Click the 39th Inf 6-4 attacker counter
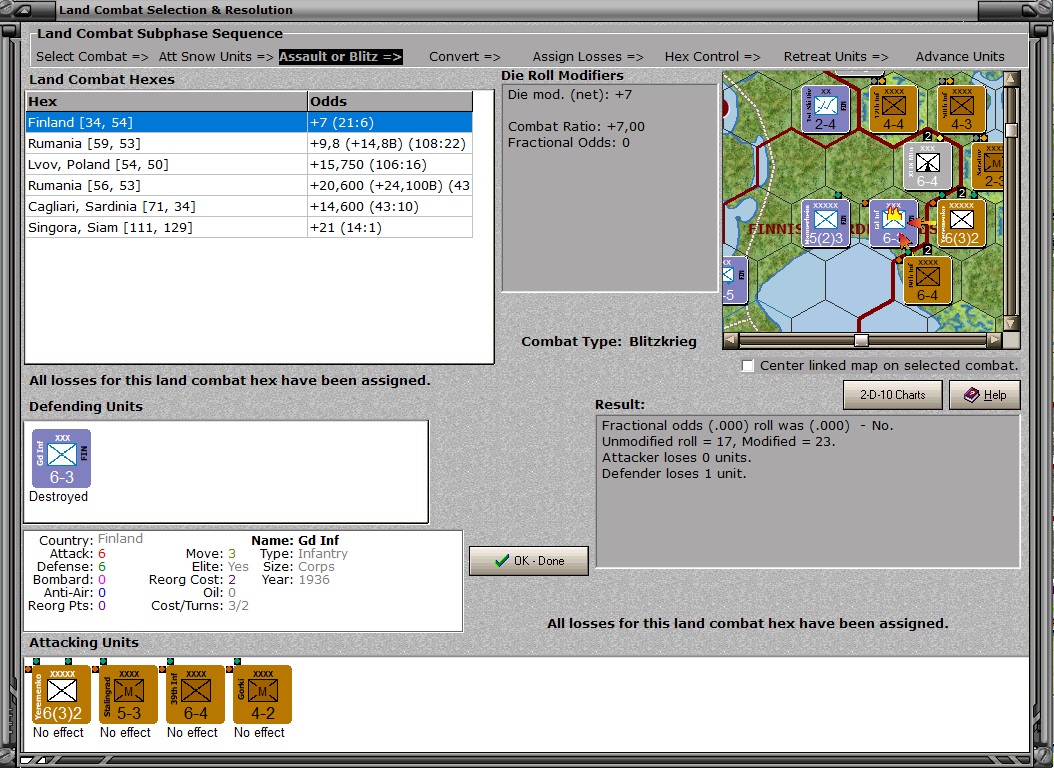Screen dimensions: 1054x768 (x=191, y=693)
